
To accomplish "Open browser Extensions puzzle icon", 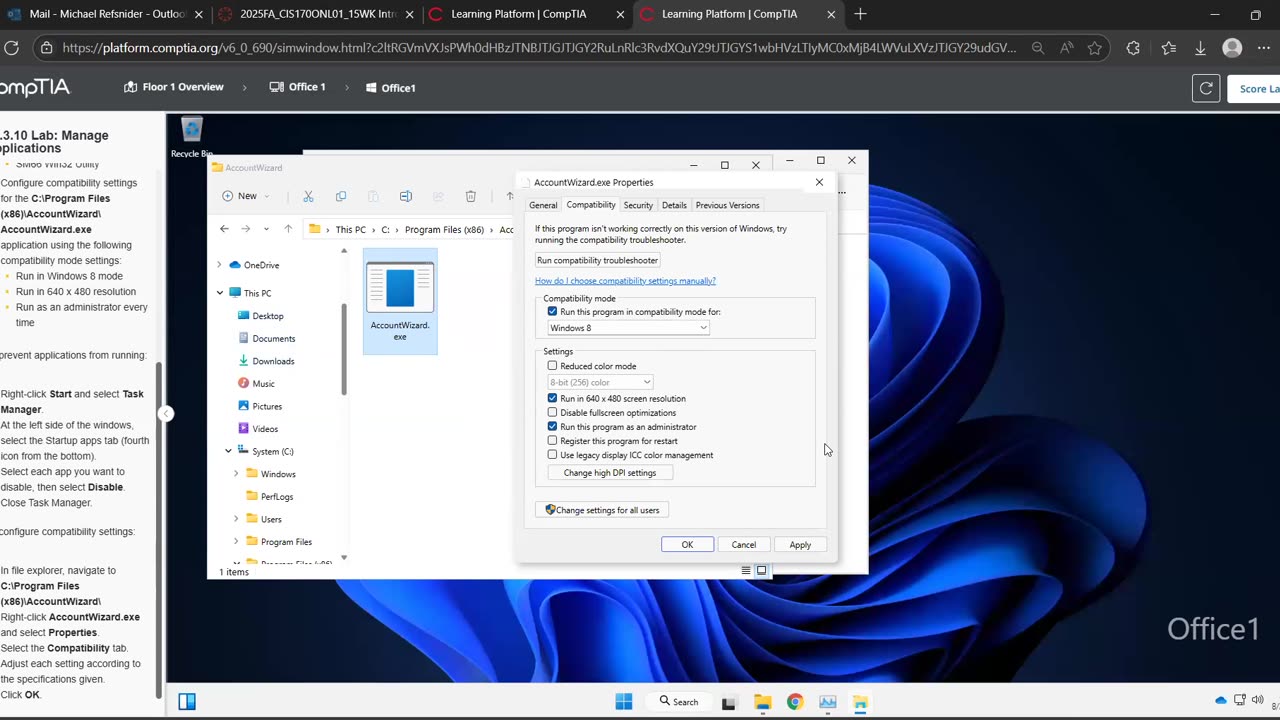I will tap(1133, 47).
